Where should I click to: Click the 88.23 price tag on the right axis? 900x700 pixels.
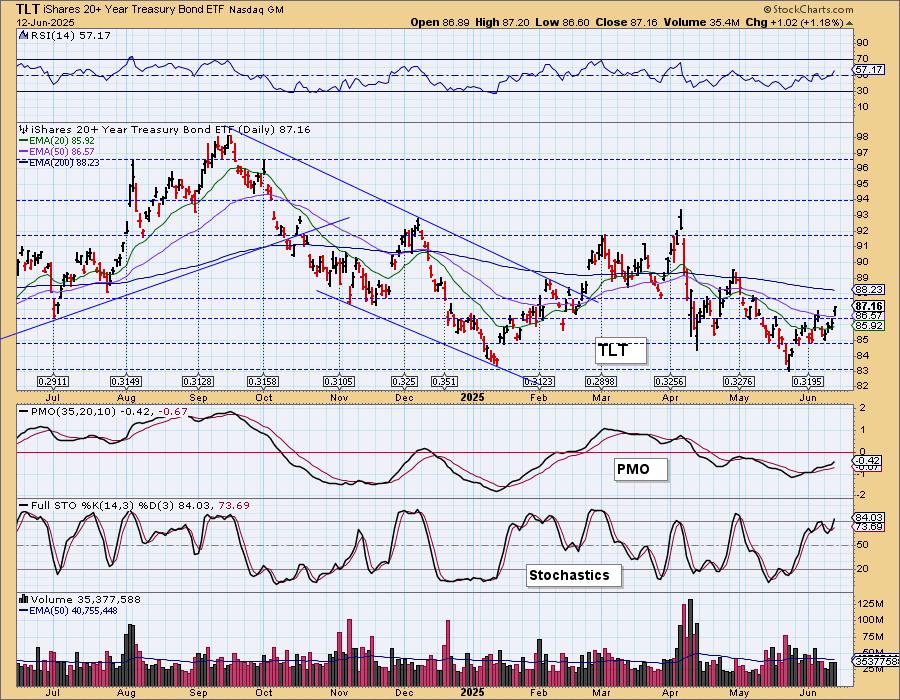coord(868,290)
